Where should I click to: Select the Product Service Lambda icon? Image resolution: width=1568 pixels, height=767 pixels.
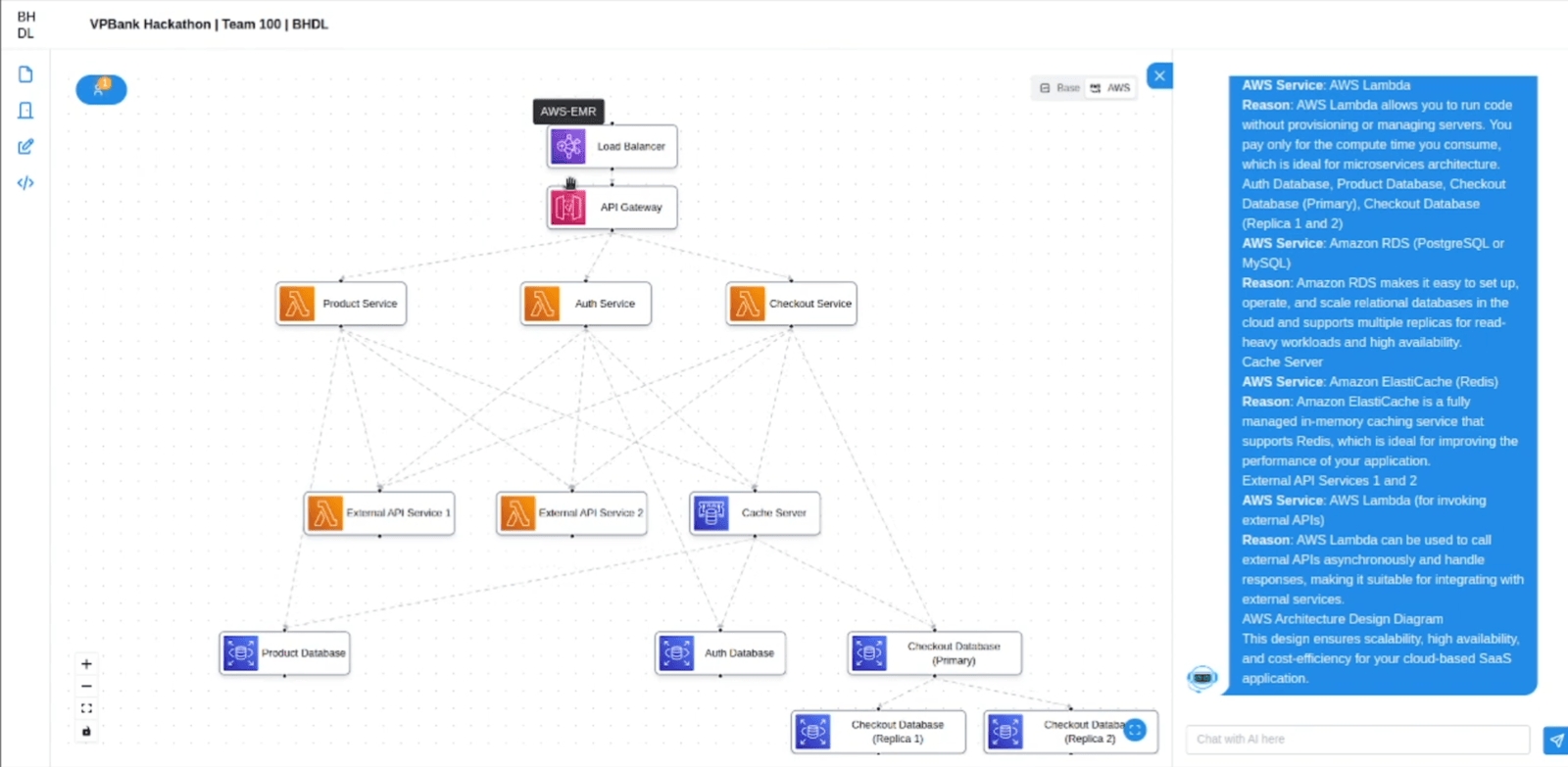(297, 304)
